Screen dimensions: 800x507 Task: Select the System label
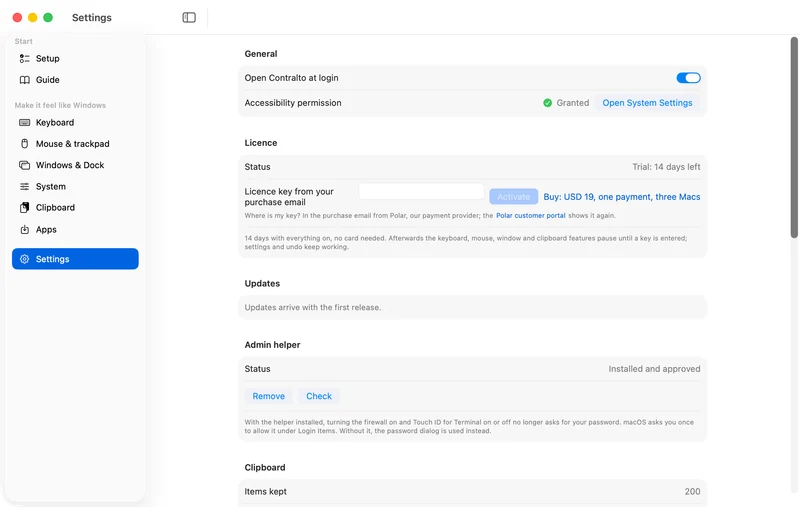(x=51, y=187)
